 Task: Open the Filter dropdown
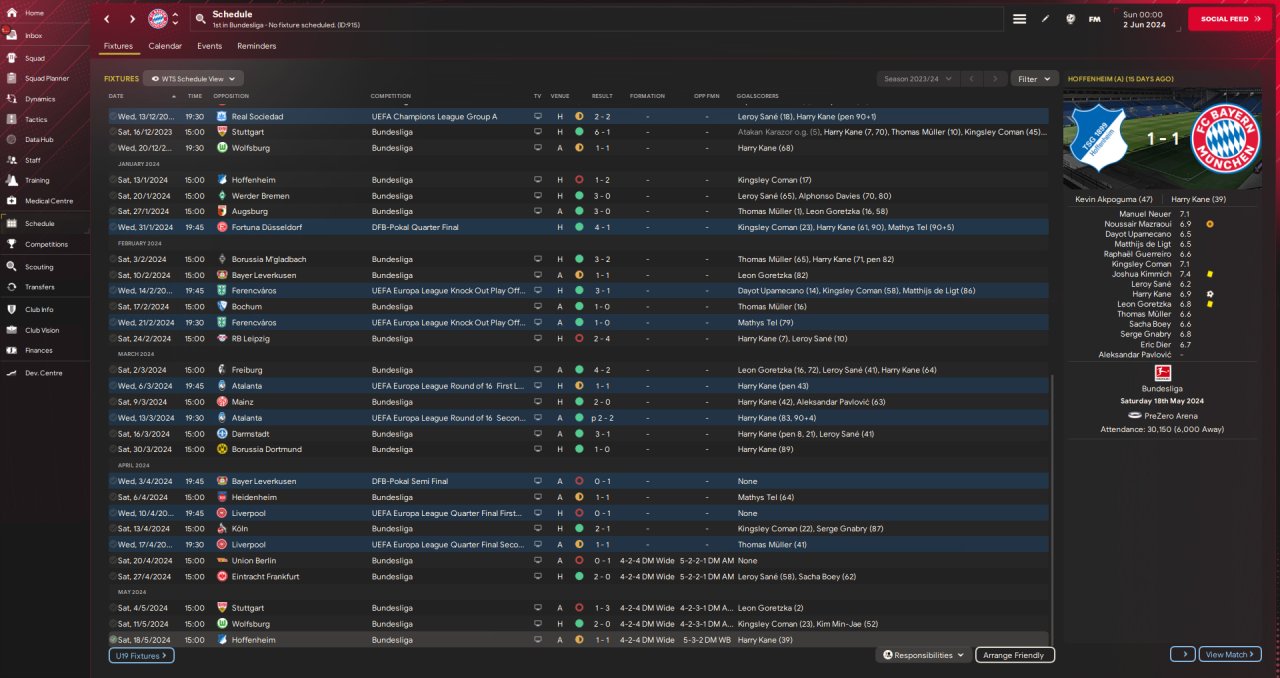1035,78
